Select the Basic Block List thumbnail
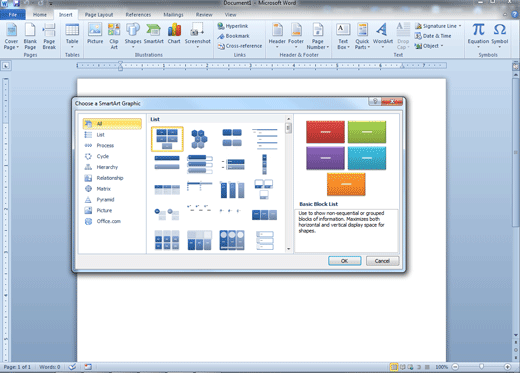 [167, 139]
